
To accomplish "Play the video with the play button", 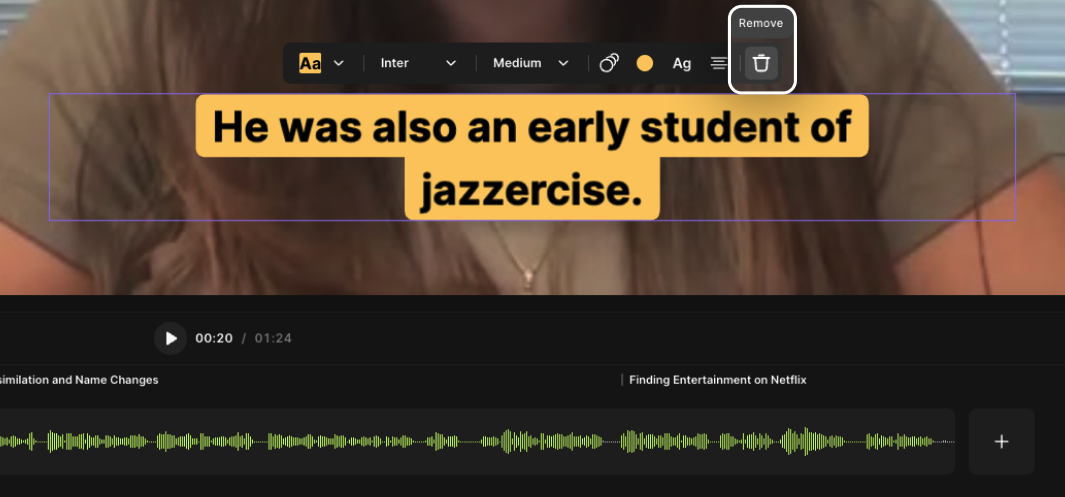I will point(170,338).
